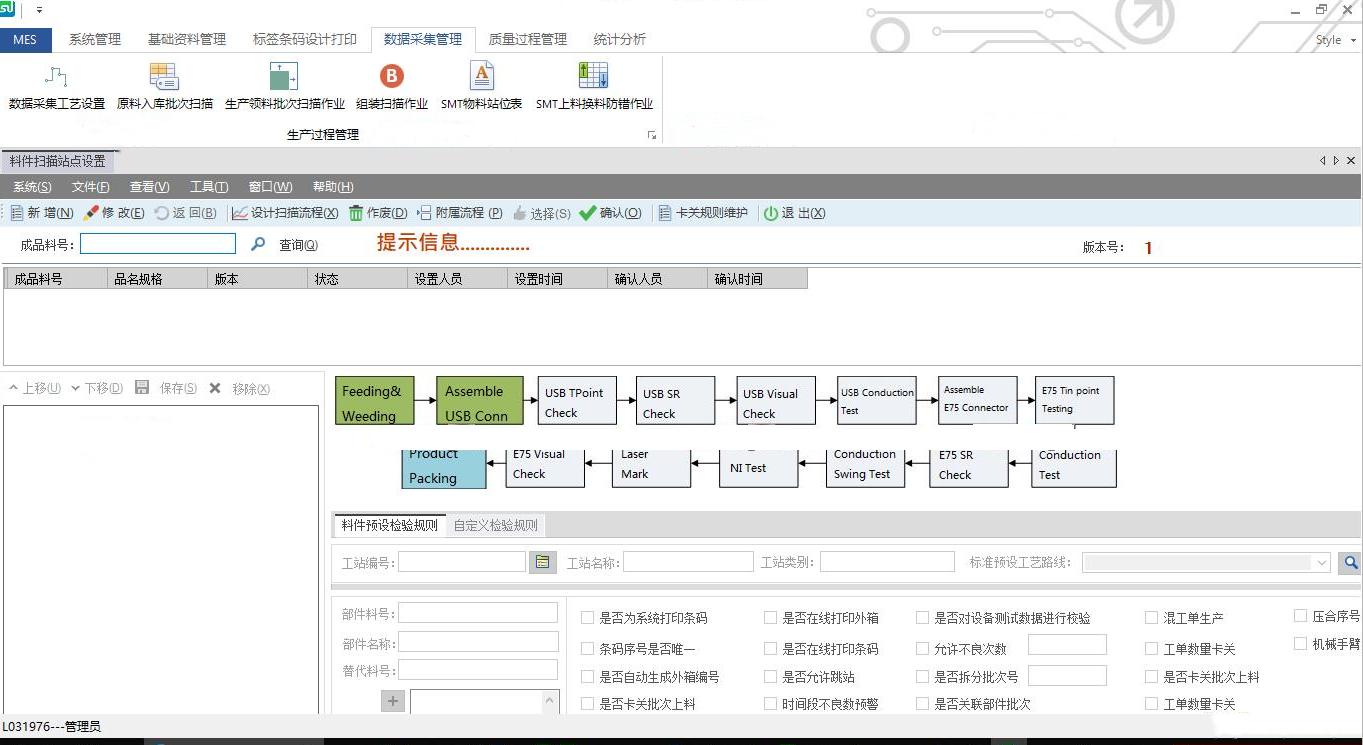The height and width of the screenshot is (745, 1363).
Task: Launch 组装扫描作业 red B icon
Action: [392, 78]
